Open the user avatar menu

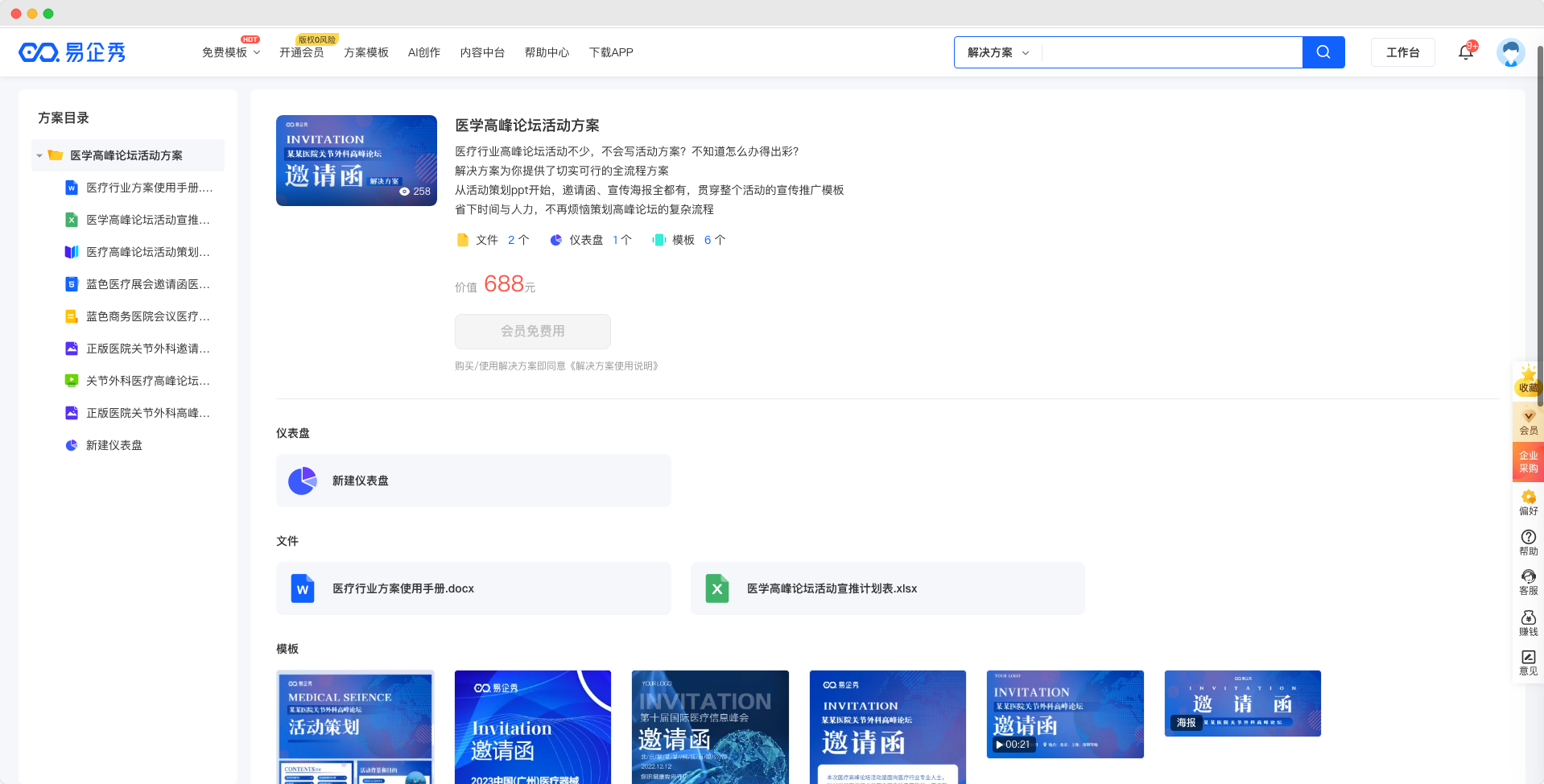tap(1511, 52)
